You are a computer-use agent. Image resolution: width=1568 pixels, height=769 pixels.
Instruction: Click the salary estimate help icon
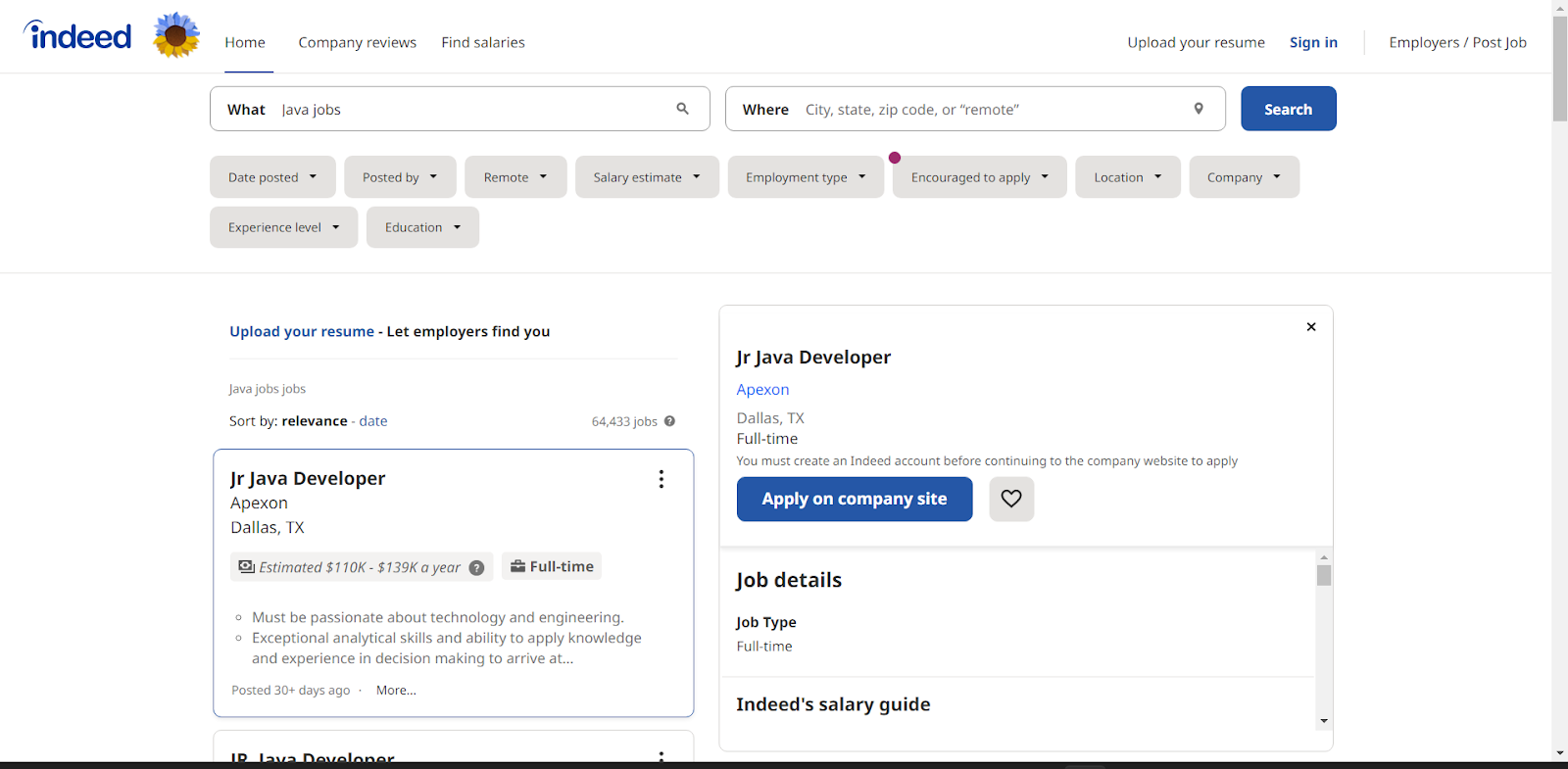tap(477, 568)
